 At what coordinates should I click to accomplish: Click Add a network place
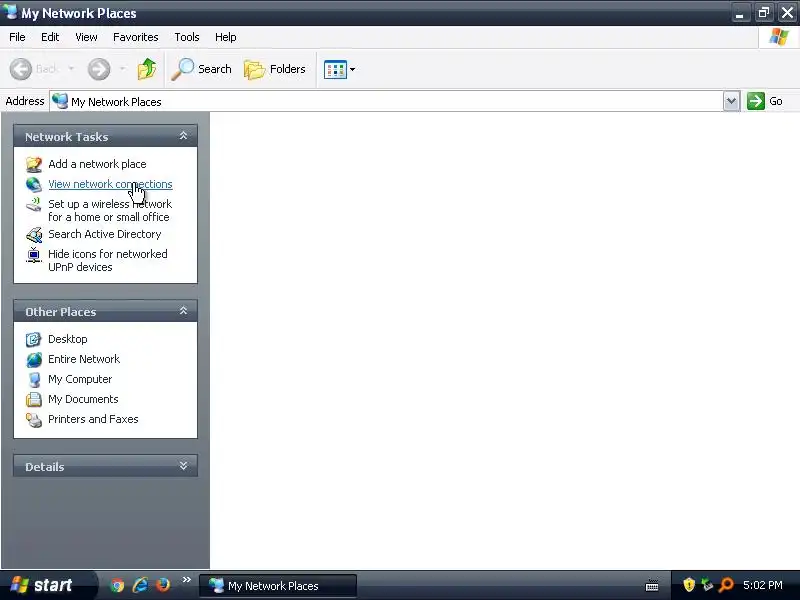pyautogui.click(x=97, y=164)
